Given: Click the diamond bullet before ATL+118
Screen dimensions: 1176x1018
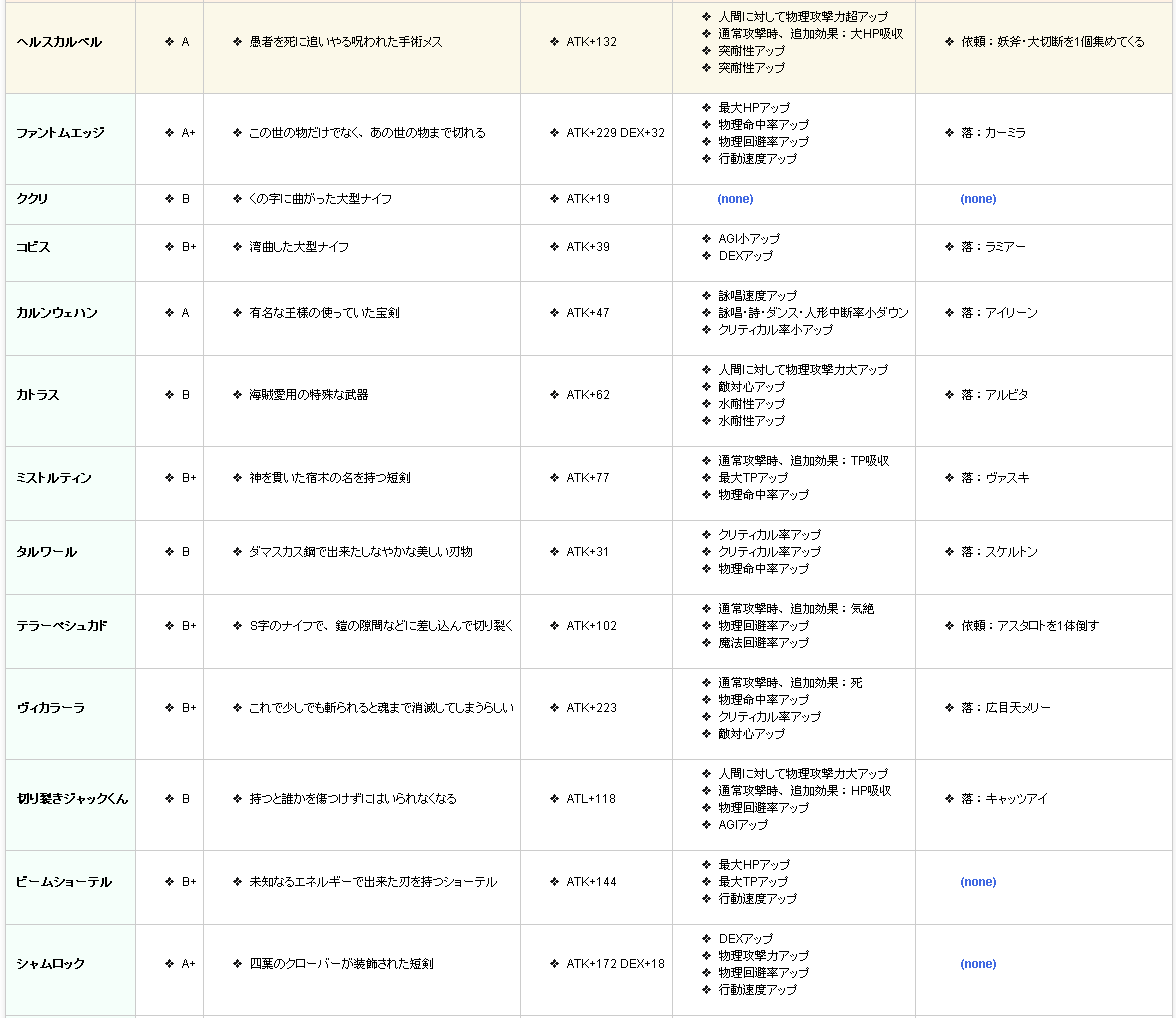Looking at the screenshot, I should pyautogui.click(x=554, y=799).
